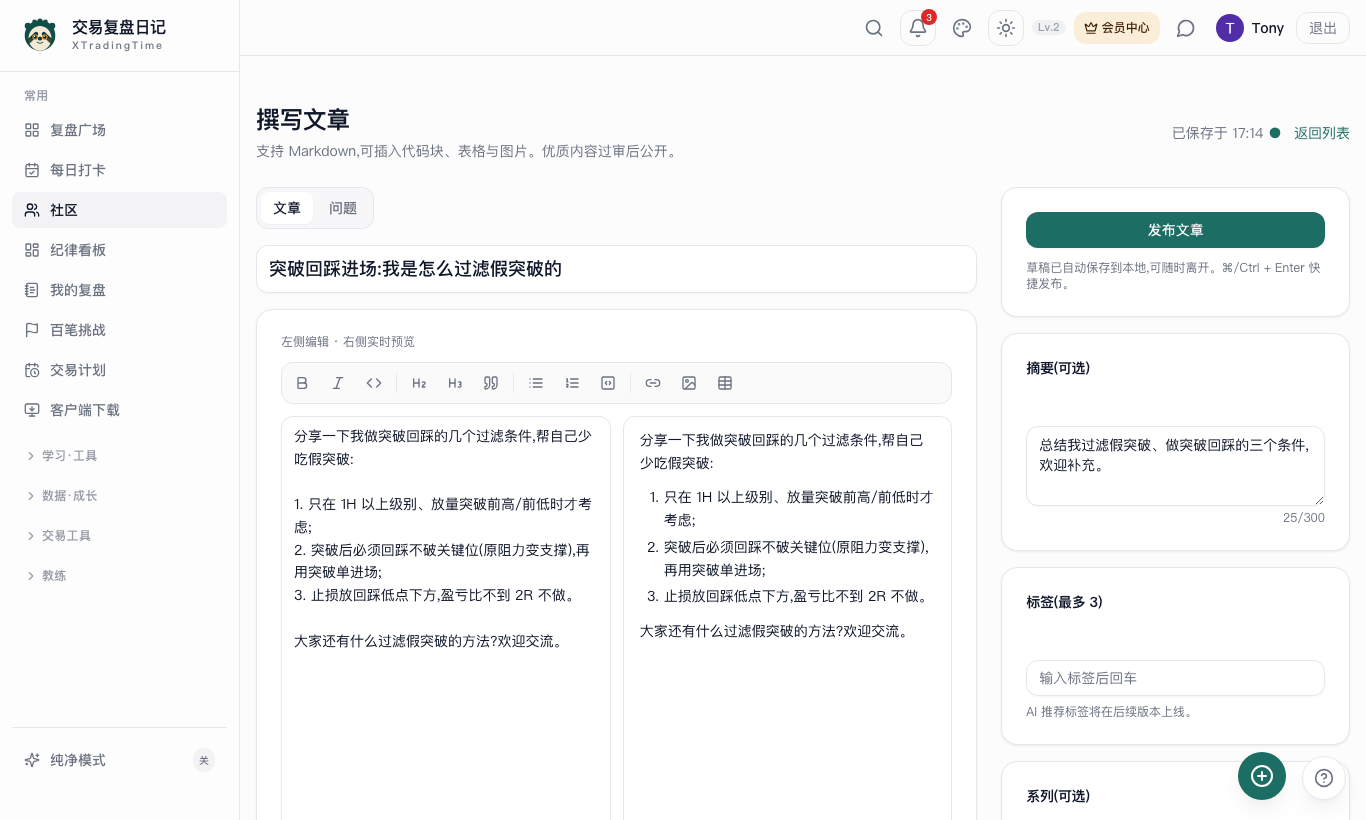Apply italic formatting in editor toolbar
Image resolution: width=1366 pixels, height=820 pixels.
(x=338, y=383)
